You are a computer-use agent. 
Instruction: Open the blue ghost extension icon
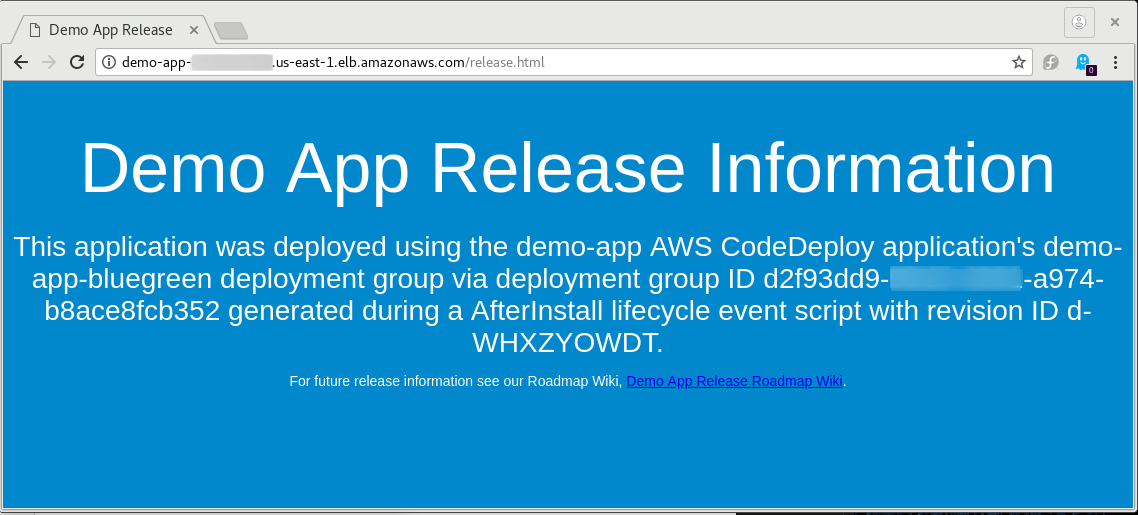click(1083, 63)
